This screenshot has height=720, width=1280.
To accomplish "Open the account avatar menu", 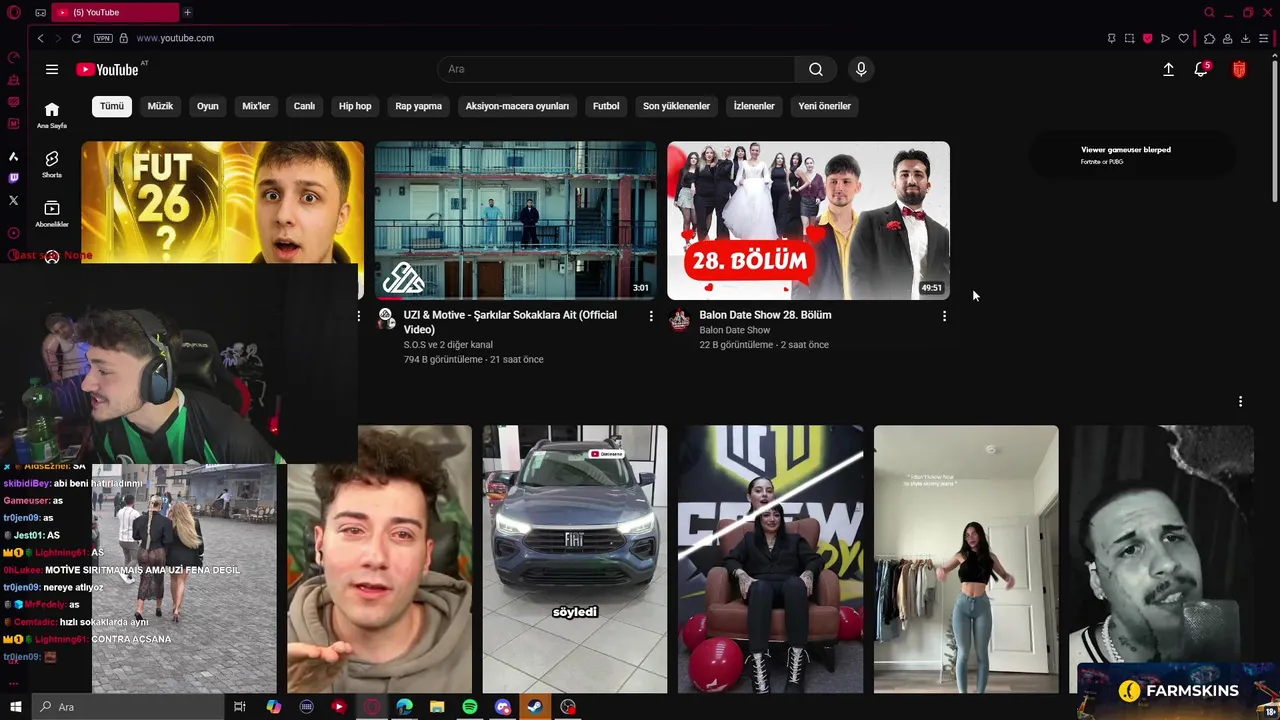I will tap(1239, 69).
